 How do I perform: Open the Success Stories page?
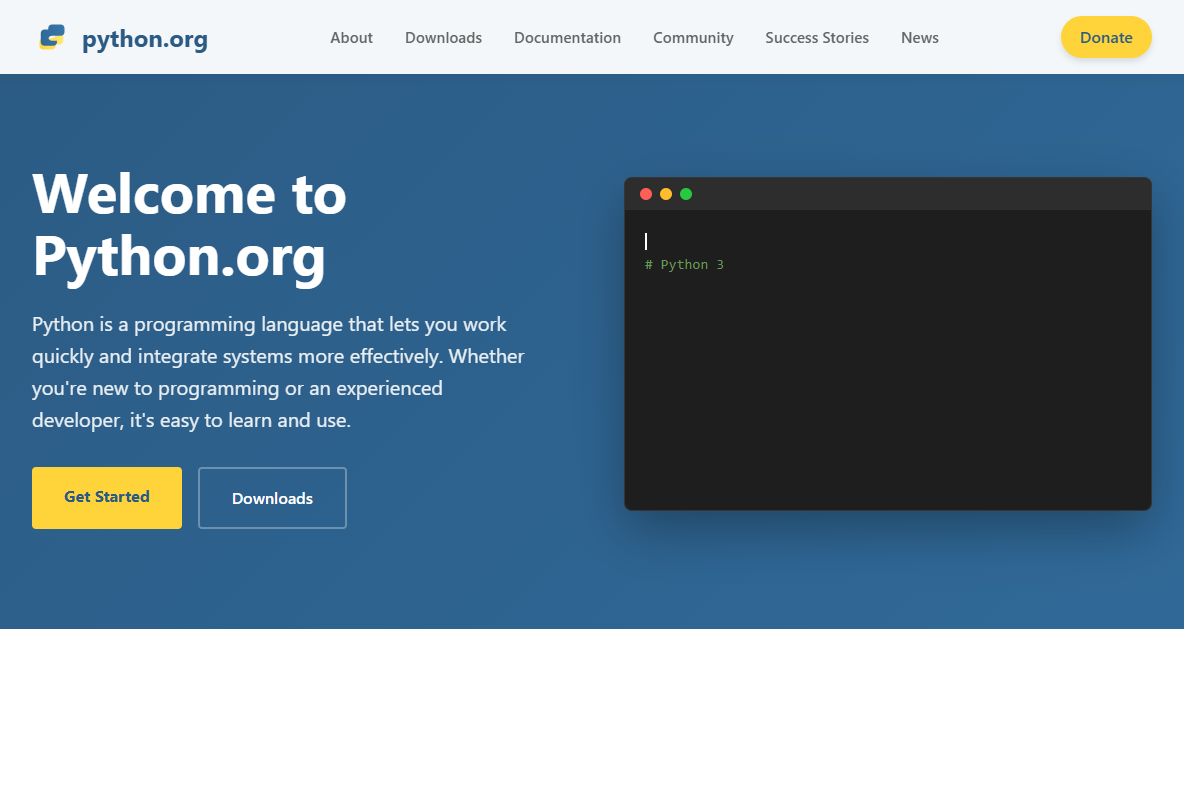click(817, 37)
